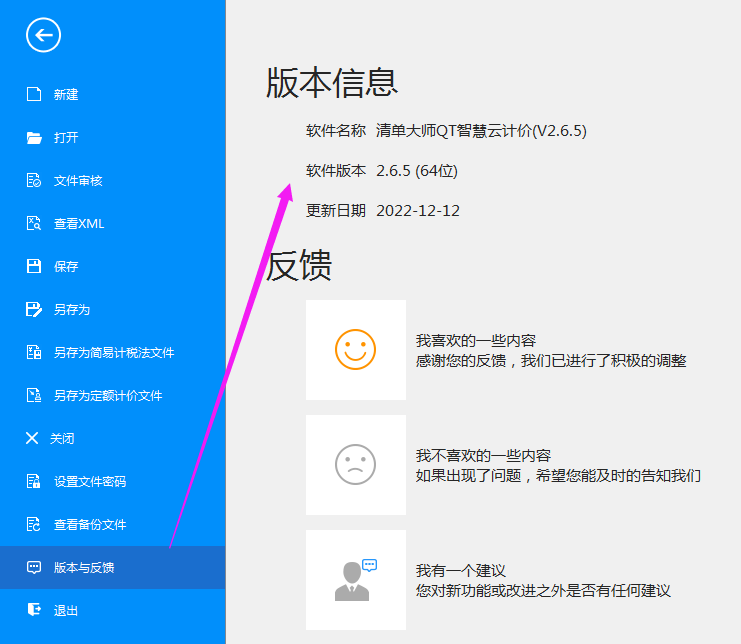
Task: Open the 打开 menu item
Action: (x=112, y=137)
